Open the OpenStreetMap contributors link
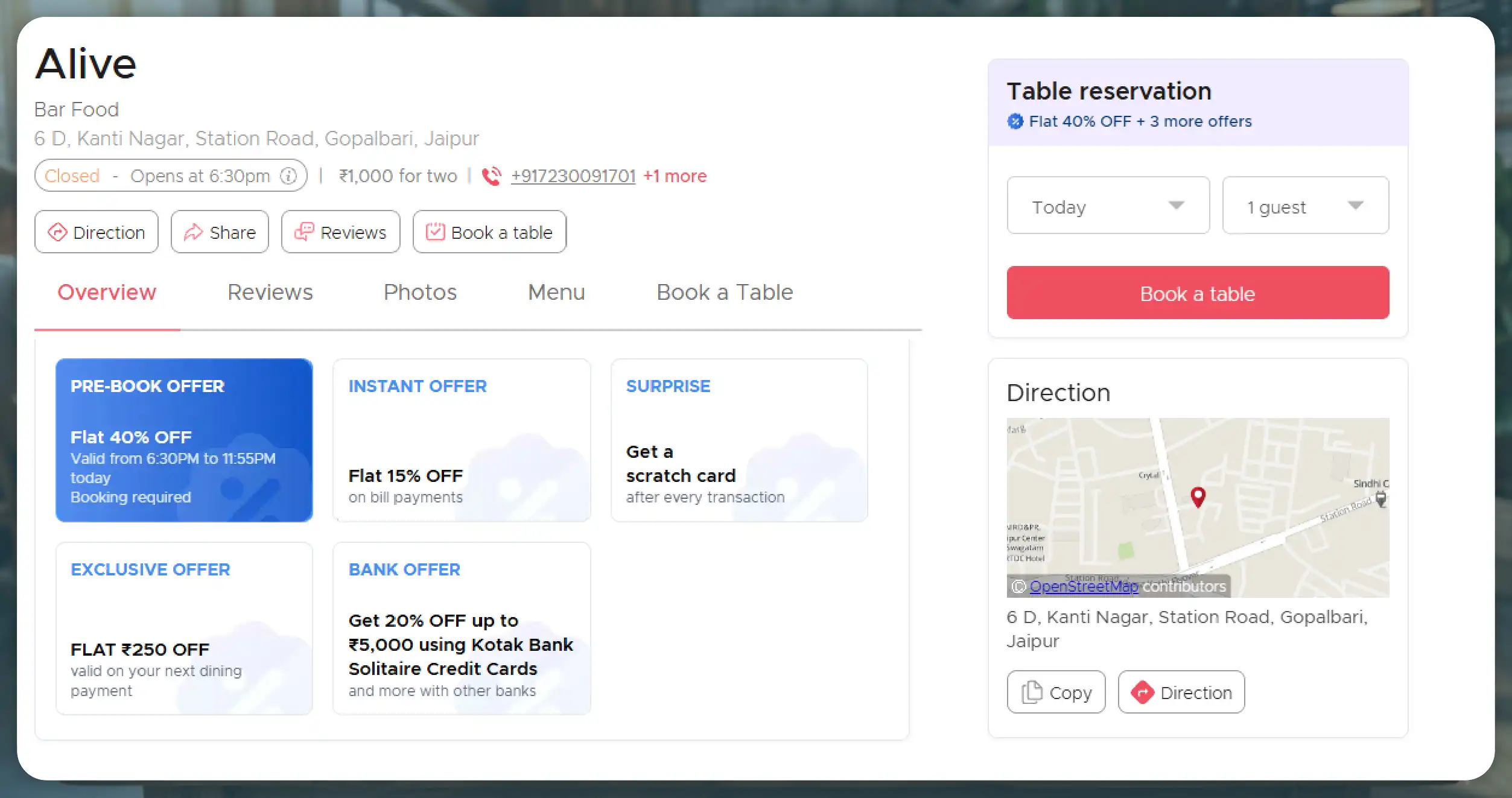Viewport: 1512px width, 798px height. click(1084, 586)
